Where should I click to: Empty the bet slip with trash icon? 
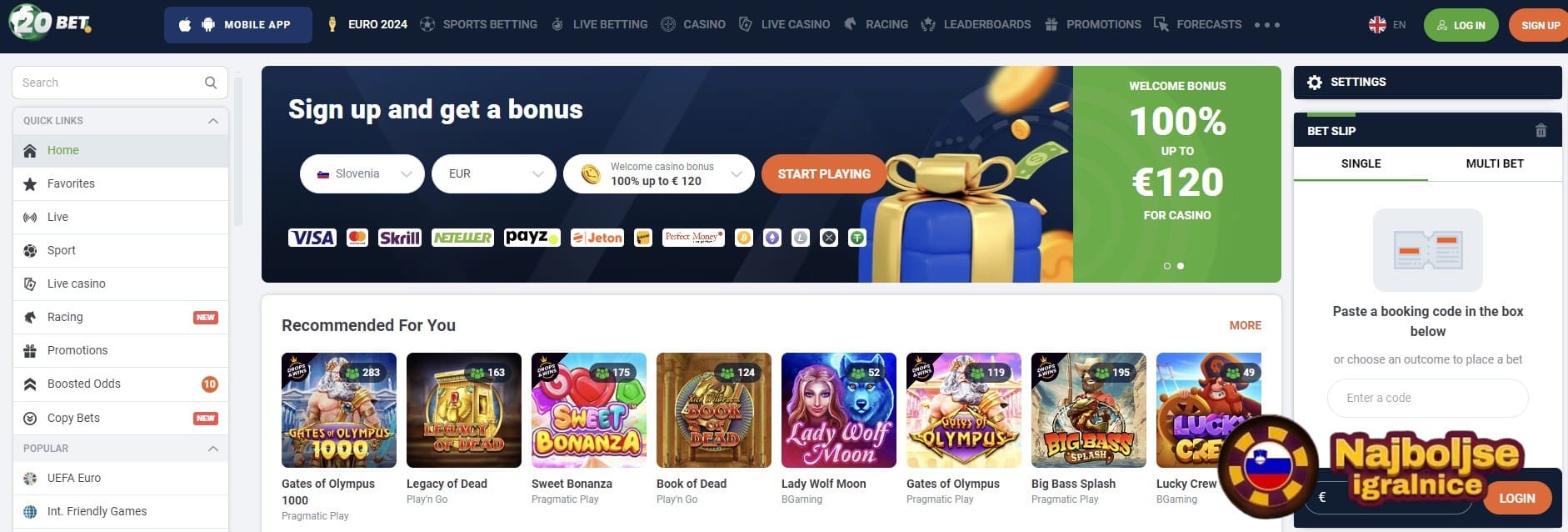(1541, 131)
